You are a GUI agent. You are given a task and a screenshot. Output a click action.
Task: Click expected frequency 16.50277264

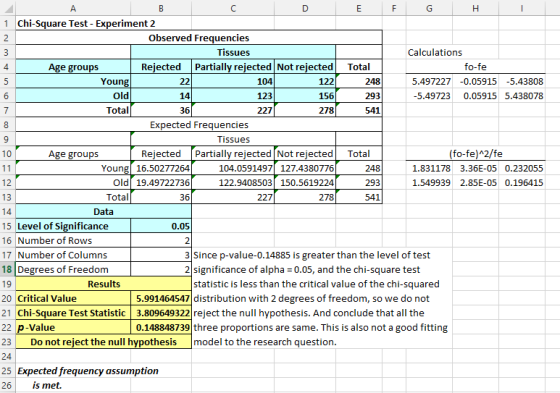[161, 168]
